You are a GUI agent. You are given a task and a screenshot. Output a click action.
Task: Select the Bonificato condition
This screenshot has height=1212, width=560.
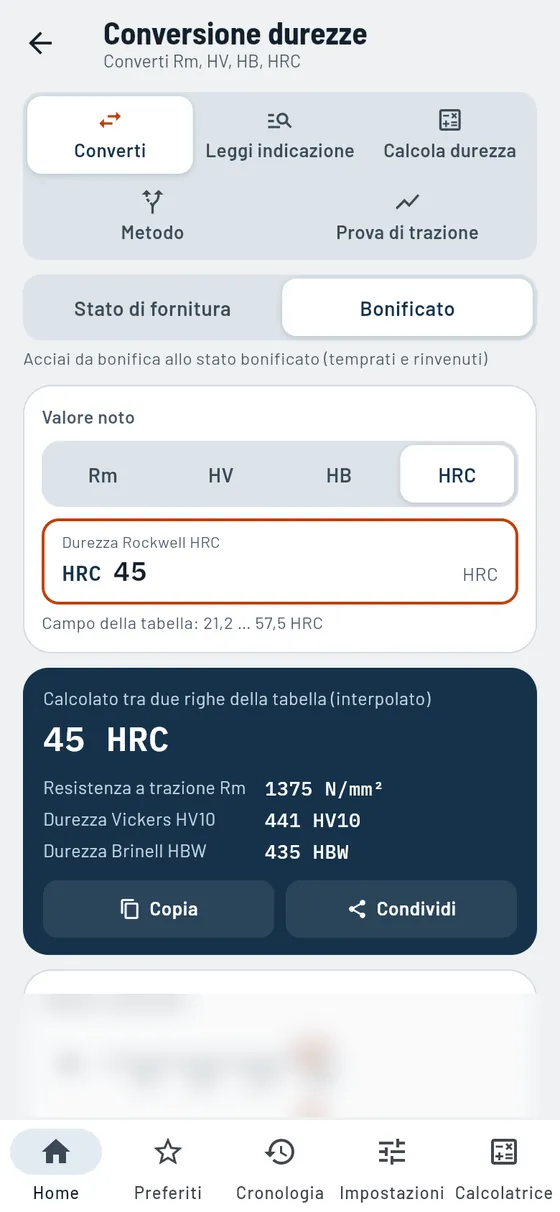(x=407, y=309)
